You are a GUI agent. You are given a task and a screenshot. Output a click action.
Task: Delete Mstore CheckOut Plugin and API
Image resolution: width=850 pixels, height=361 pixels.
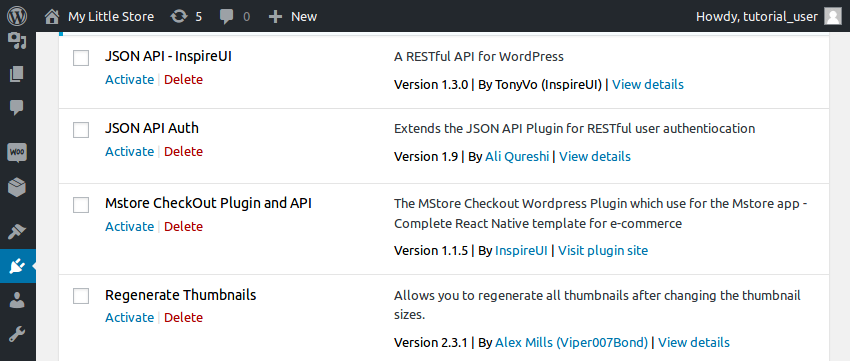[183, 227]
